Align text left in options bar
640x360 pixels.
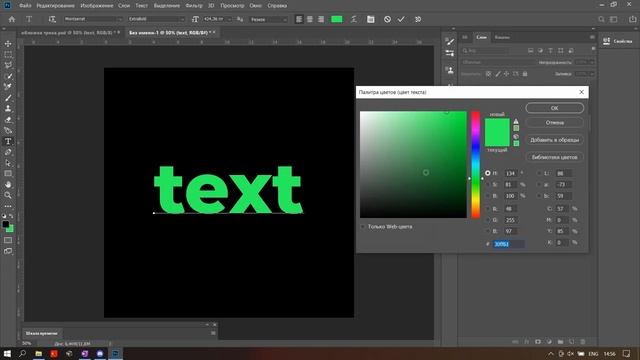[x=299, y=19]
